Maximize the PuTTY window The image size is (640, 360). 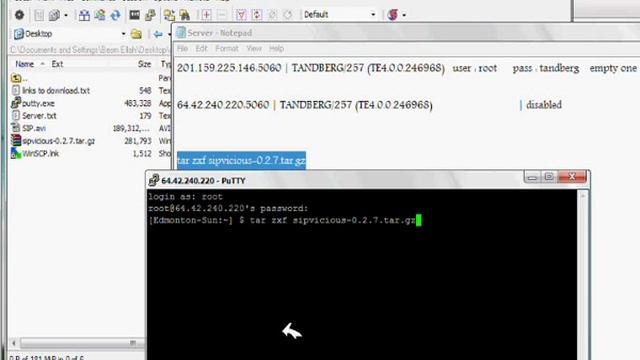click(x=549, y=177)
